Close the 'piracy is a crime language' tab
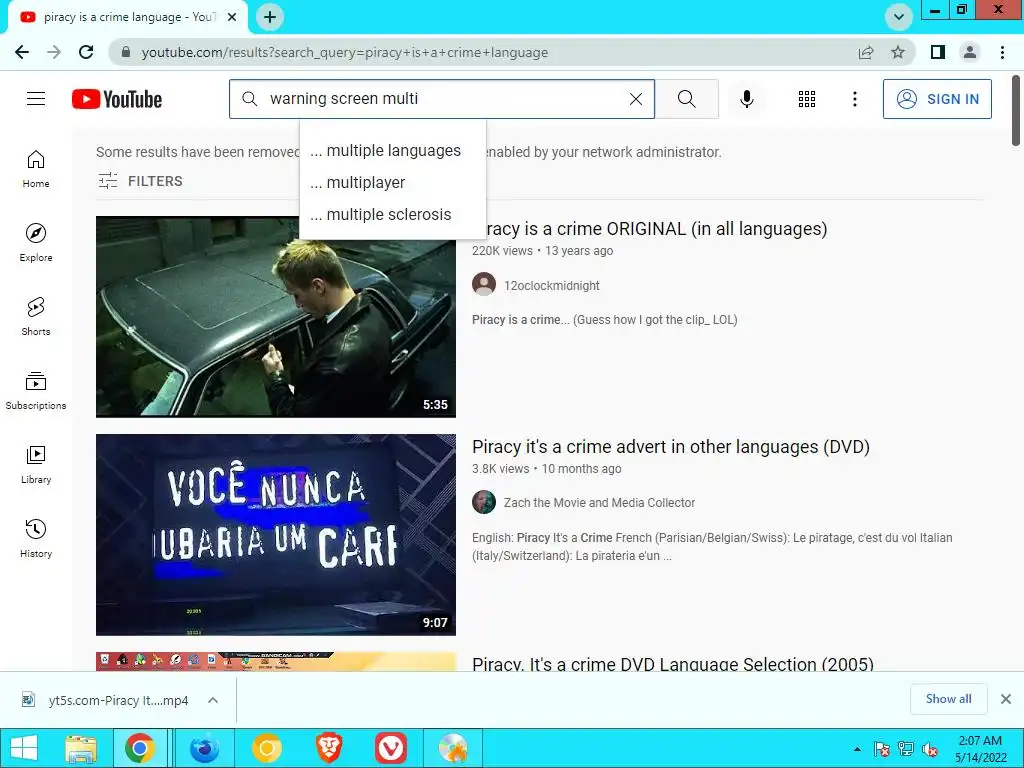 pos(232,17)
